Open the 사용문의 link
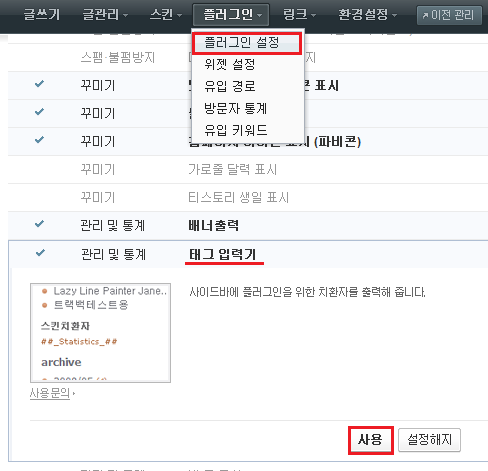Image resolution: width=488 pixels, height=471 pixels. click(x=50, y=394)
